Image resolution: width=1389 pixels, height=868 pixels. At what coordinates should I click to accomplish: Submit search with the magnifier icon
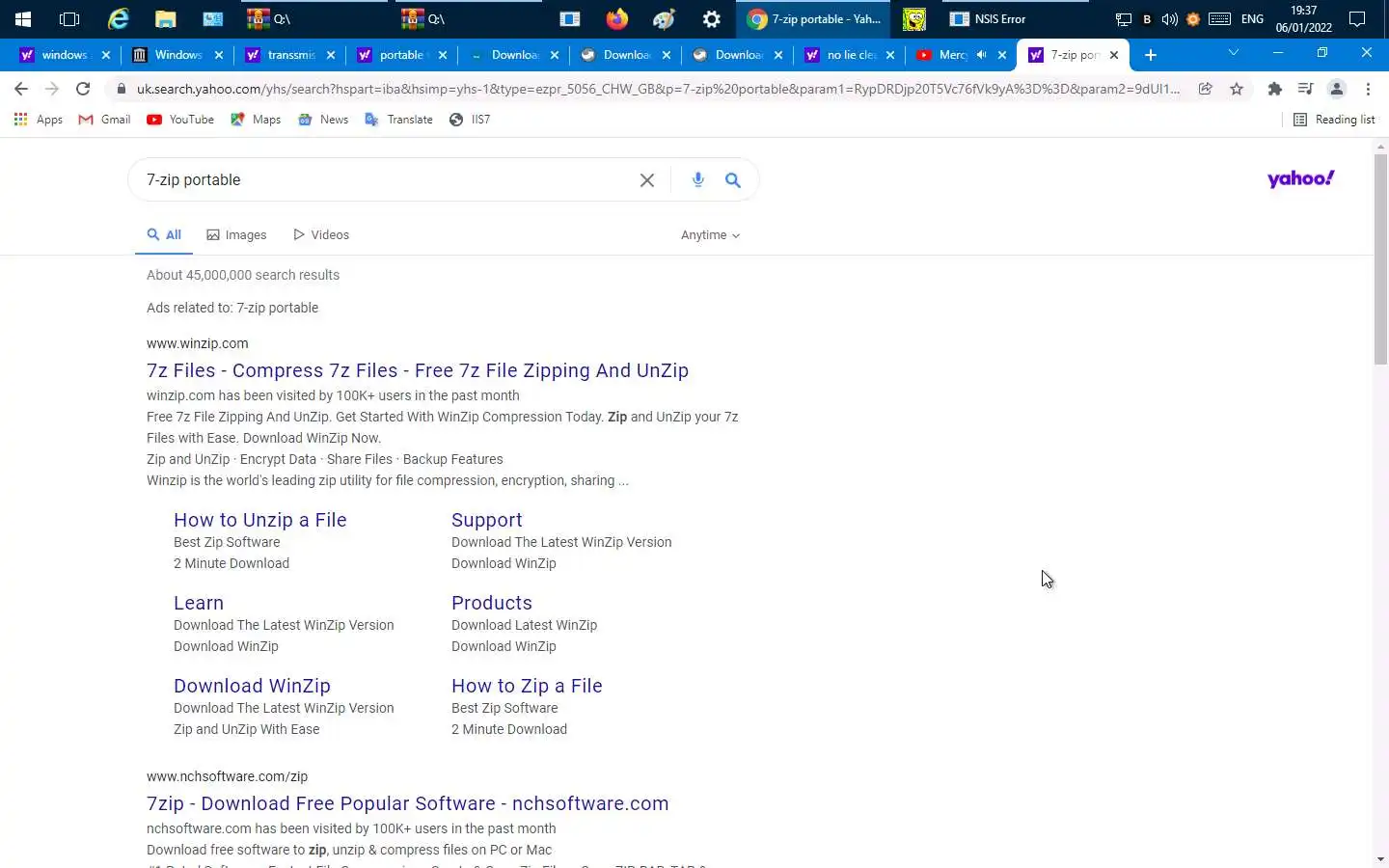[733, 180]
